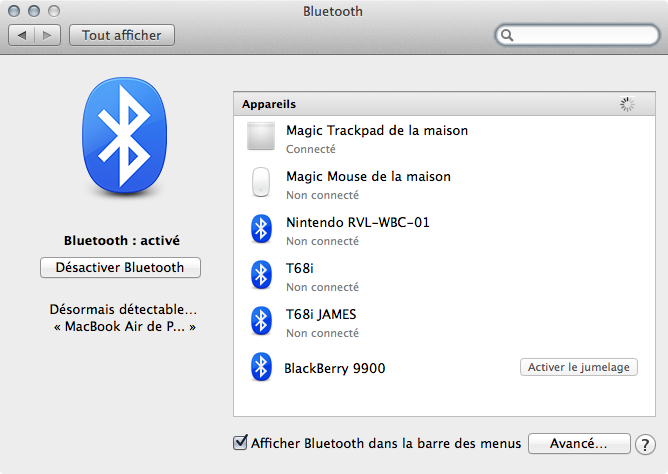668x474 pixels.
Task: Select Nintendo RVL-WBC-01 in the device list
Action: pyautogui.click(x=357, y=223)
